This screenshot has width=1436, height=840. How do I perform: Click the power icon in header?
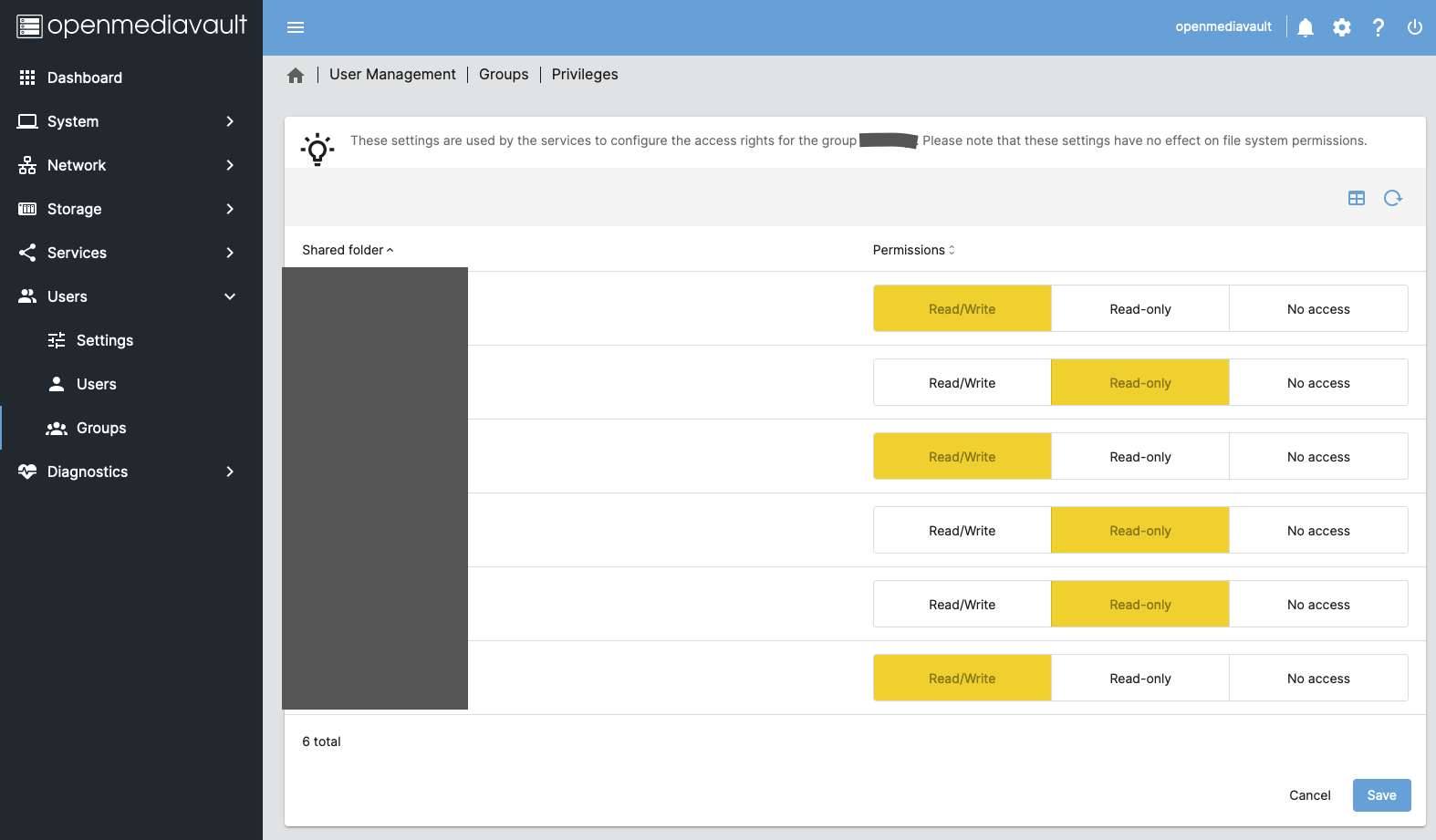[1414, 27]
